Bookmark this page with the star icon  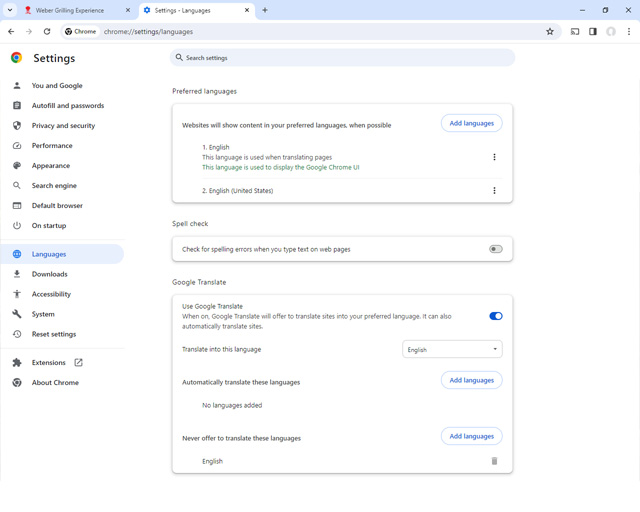click(x=550, y=31)
